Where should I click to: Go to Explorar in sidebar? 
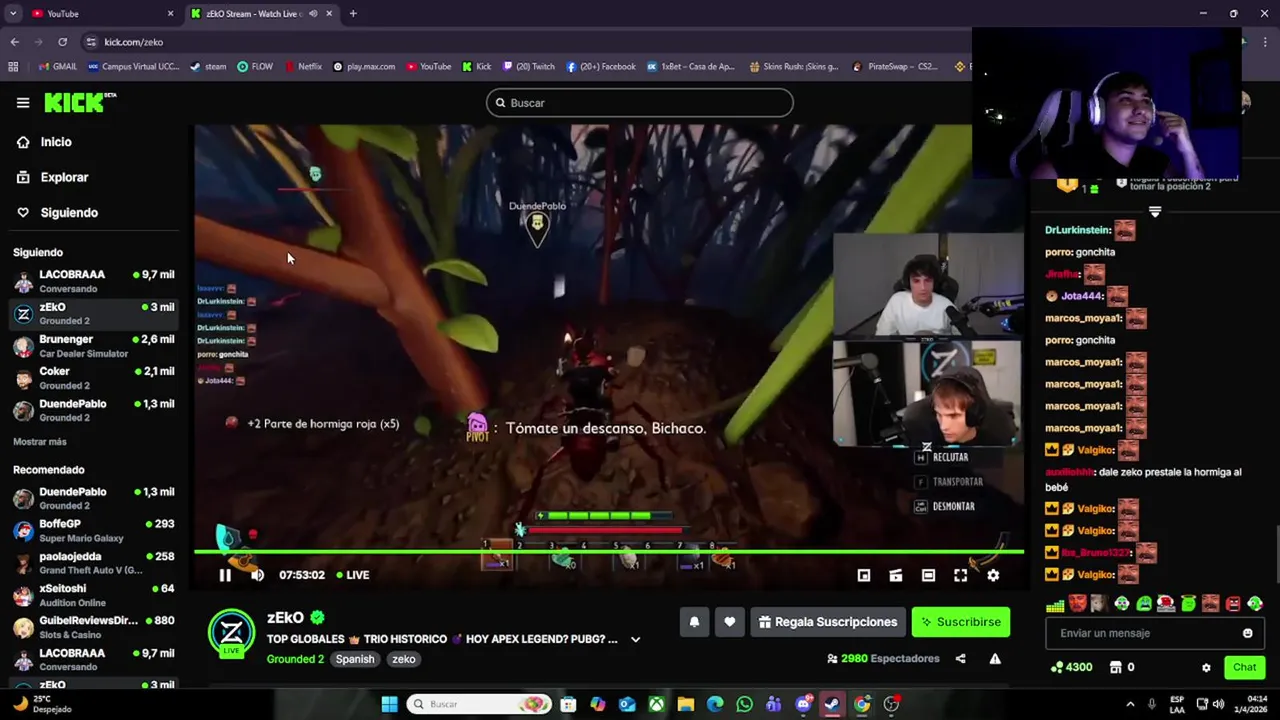(x=64, y=177)
